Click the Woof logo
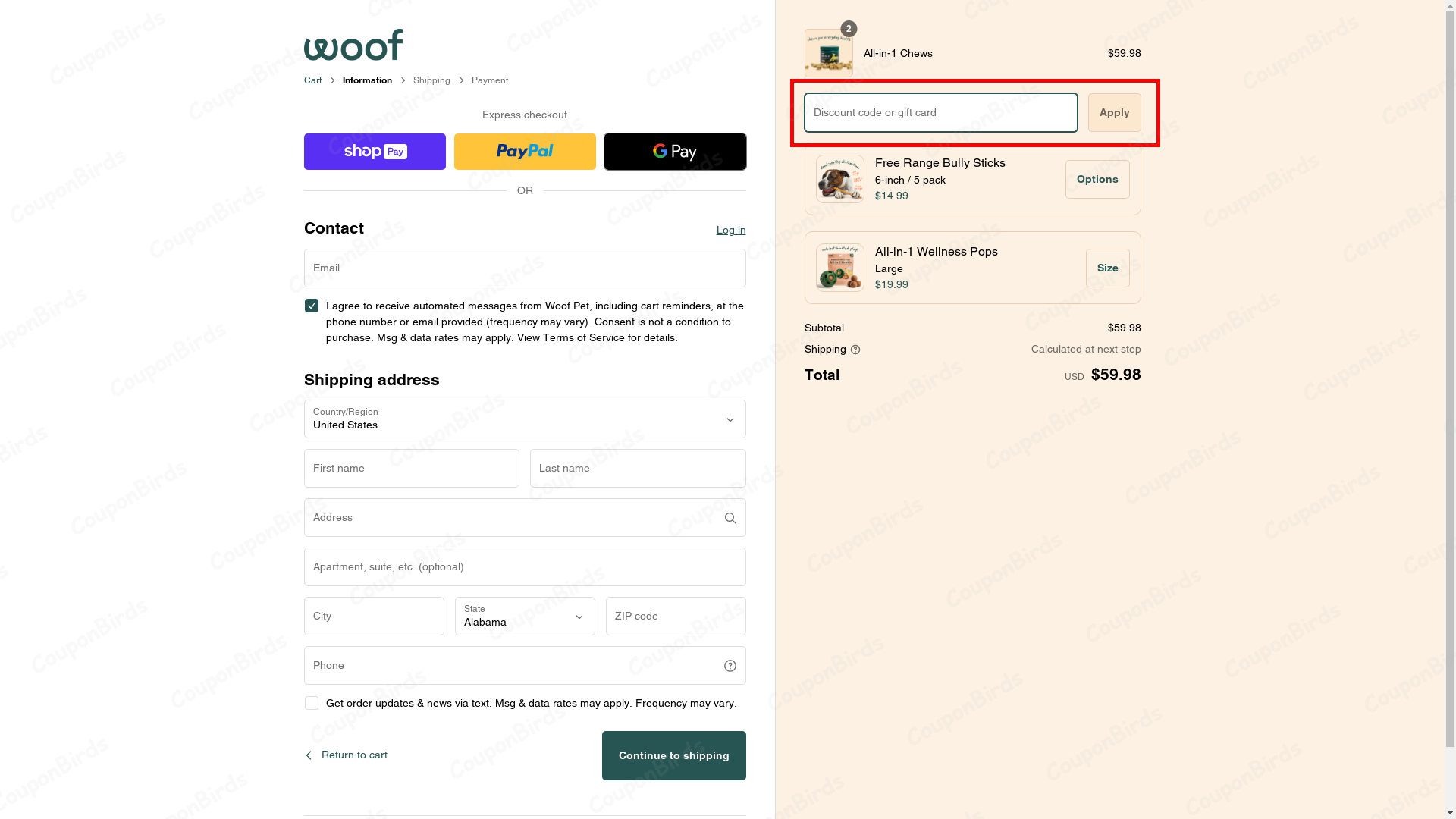The width and height of the screenshot is (1456, 819). click(x=353, y=45)
